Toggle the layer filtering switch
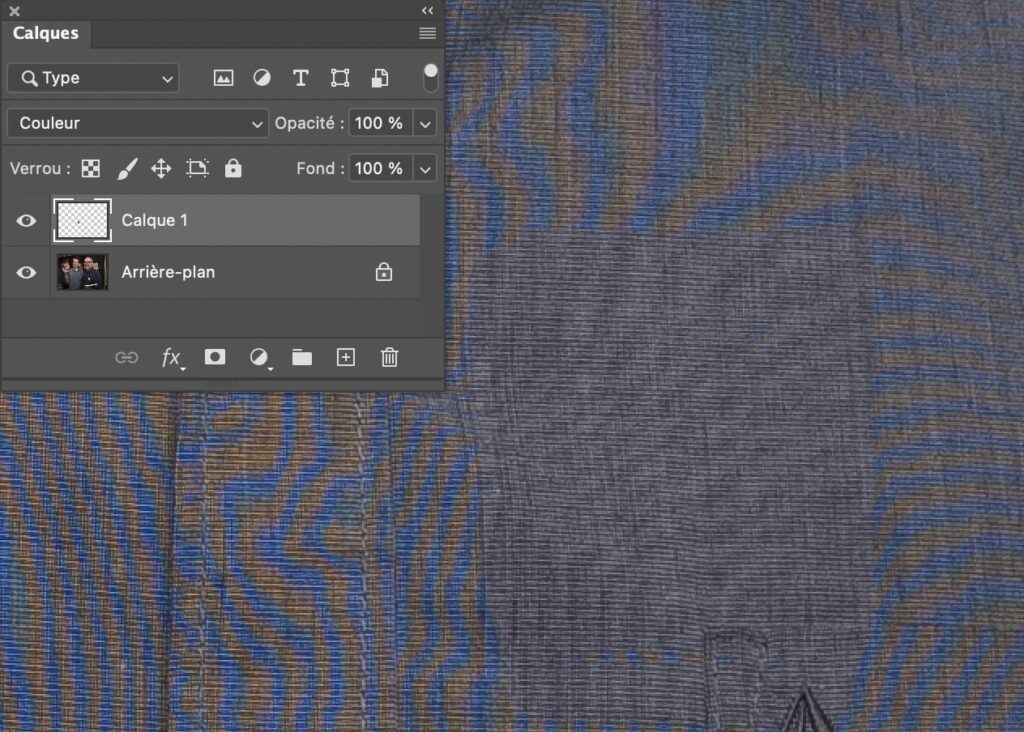The image size is (1024, 732). [430, 77]
